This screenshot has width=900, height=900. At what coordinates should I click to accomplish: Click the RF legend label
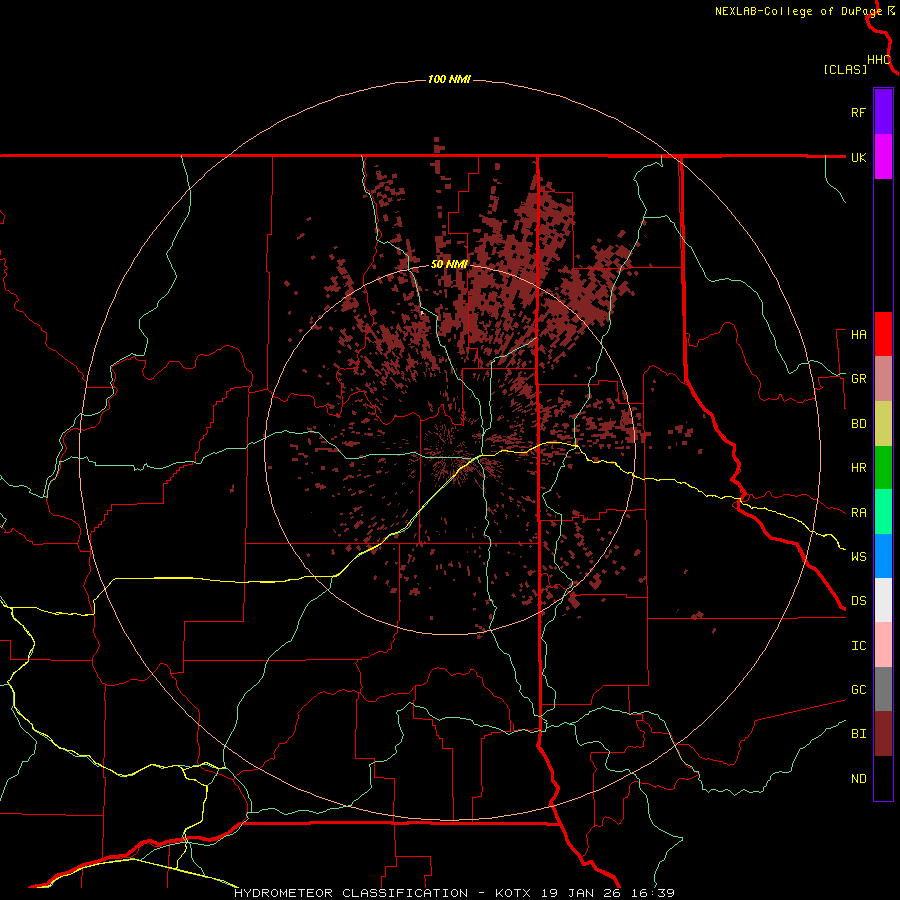858,113
